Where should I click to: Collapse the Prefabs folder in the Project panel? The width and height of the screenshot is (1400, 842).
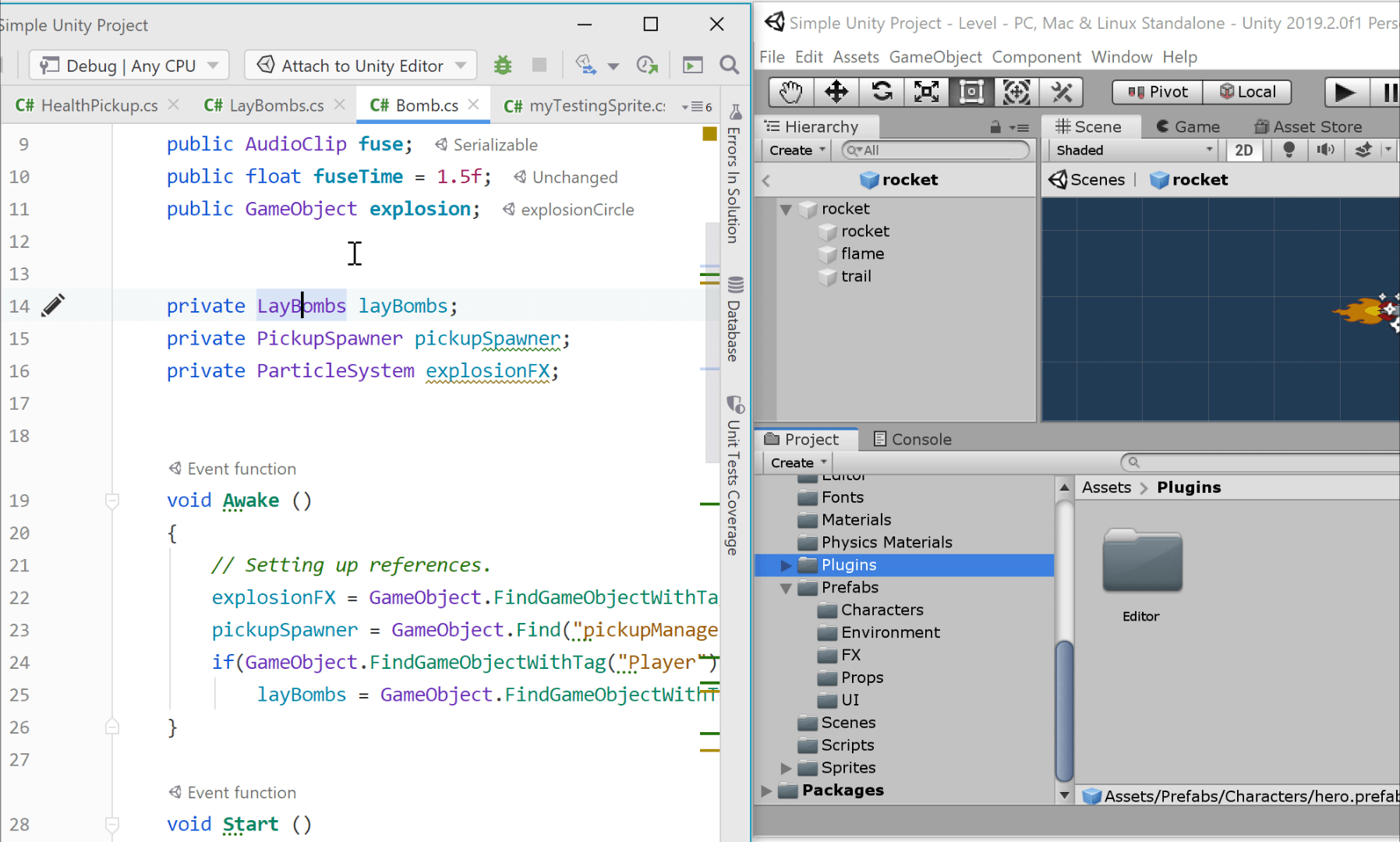pyautogui.click(x=786, y=588)
